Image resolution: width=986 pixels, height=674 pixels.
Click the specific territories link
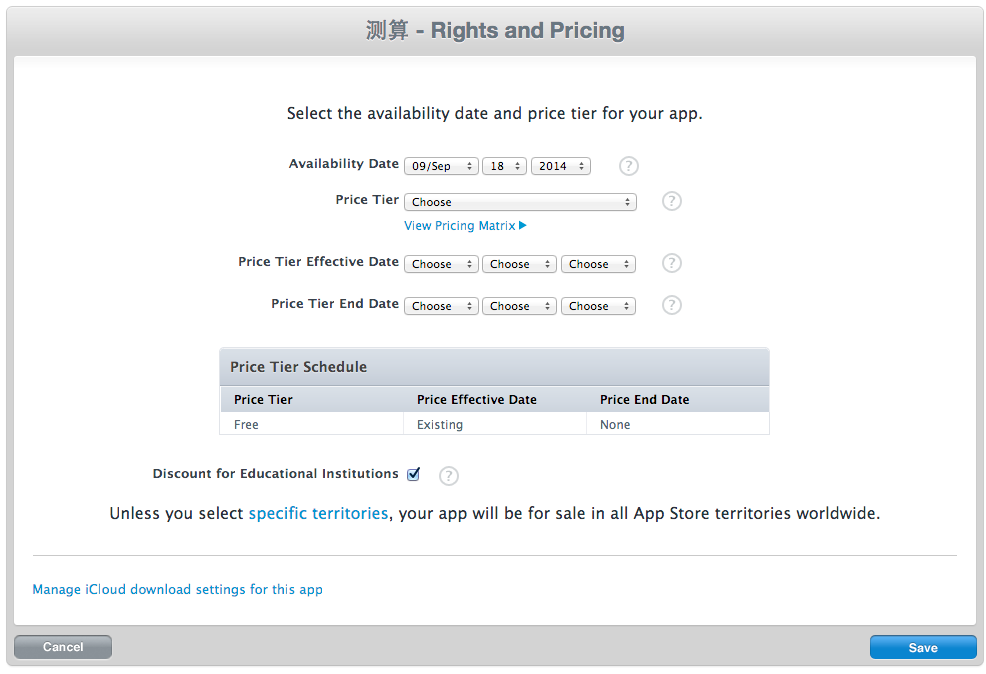(318, 513)
